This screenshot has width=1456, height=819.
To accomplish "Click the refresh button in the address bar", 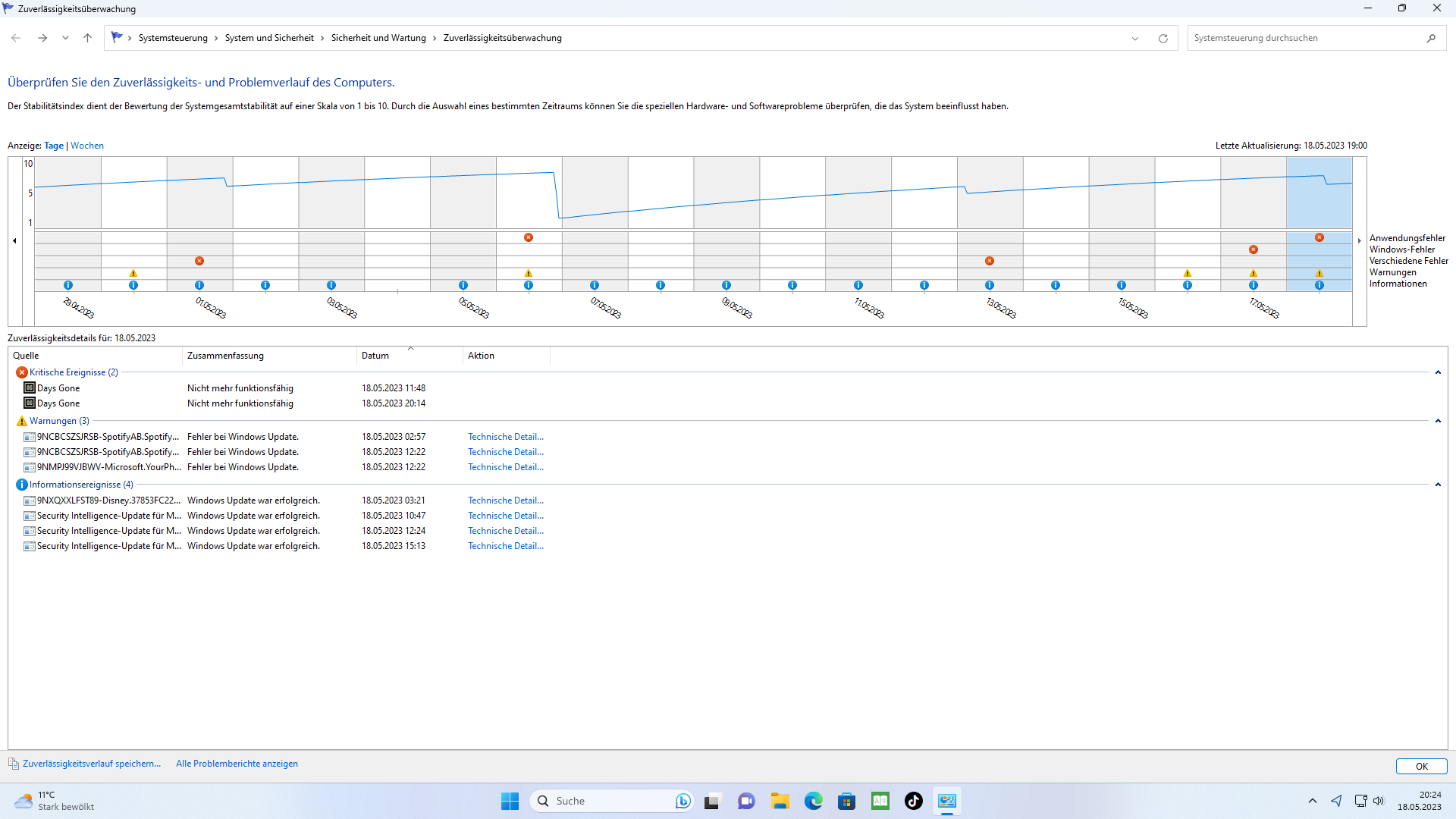I will [x=1163, y=39].
